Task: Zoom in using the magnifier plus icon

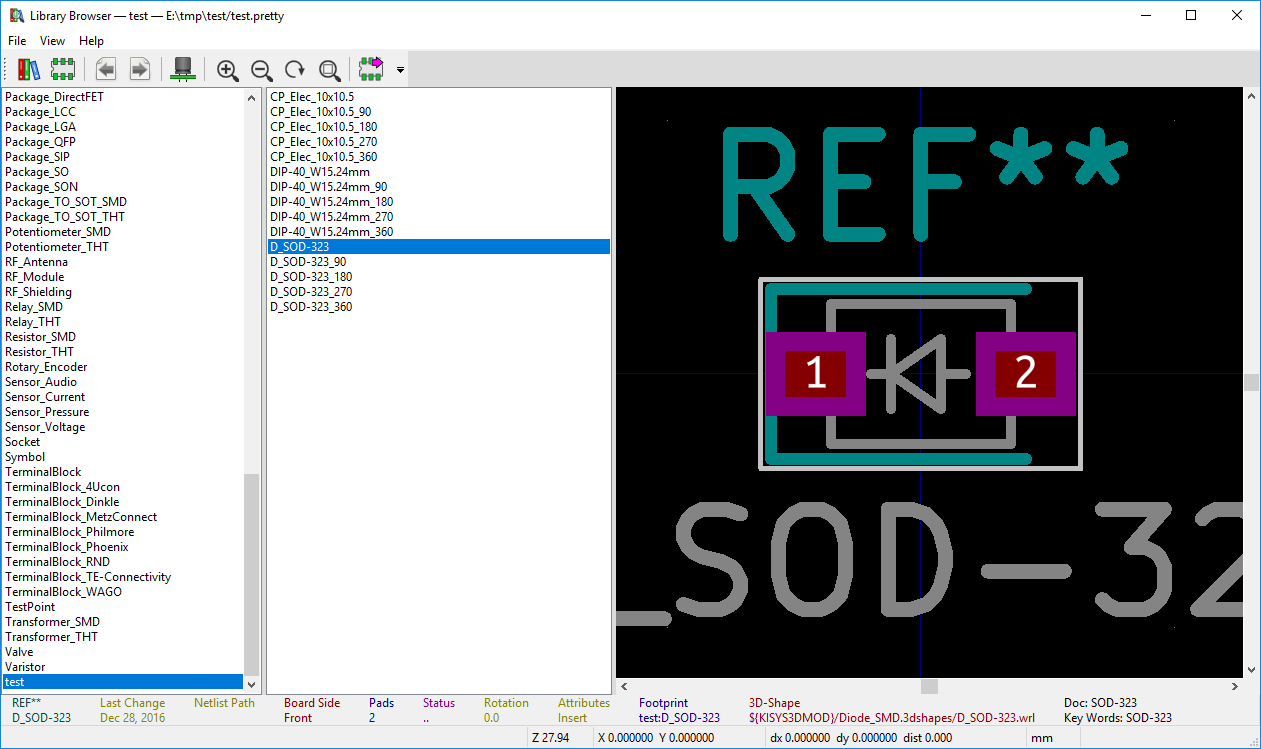Action: click(x=228, y=69)
